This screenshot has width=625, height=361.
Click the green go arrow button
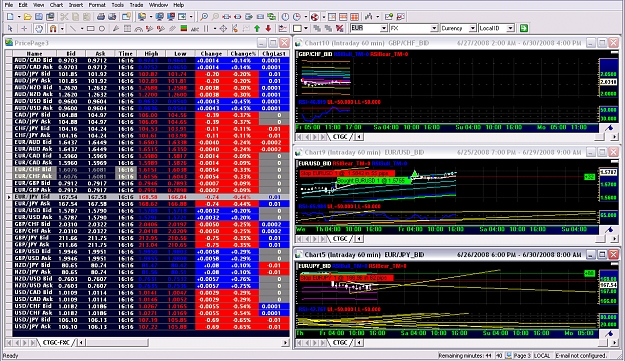[524, 28]
